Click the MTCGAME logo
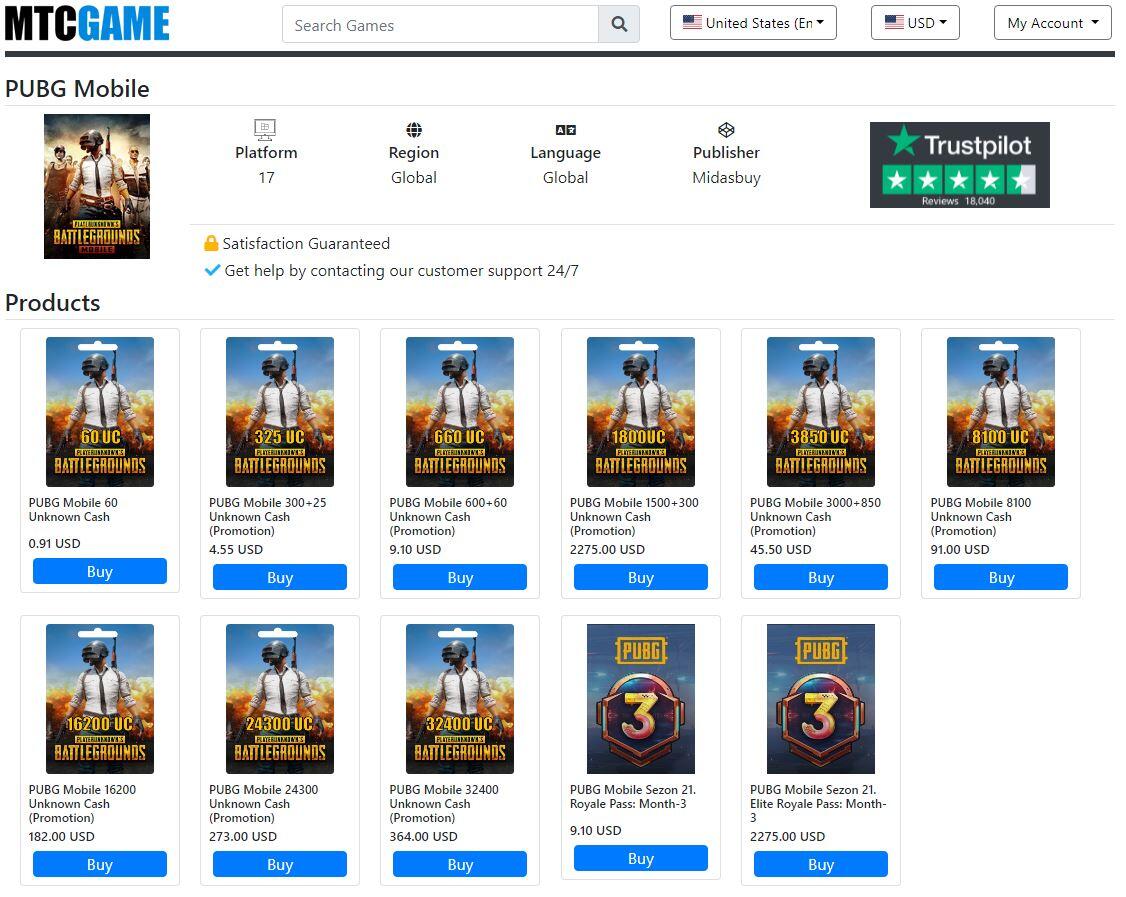1126x897 pixels. click(87, 24)
